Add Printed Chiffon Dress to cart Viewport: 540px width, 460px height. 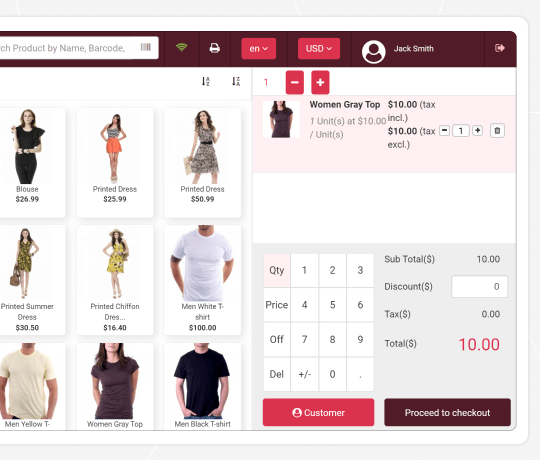(x=115, y=280)
